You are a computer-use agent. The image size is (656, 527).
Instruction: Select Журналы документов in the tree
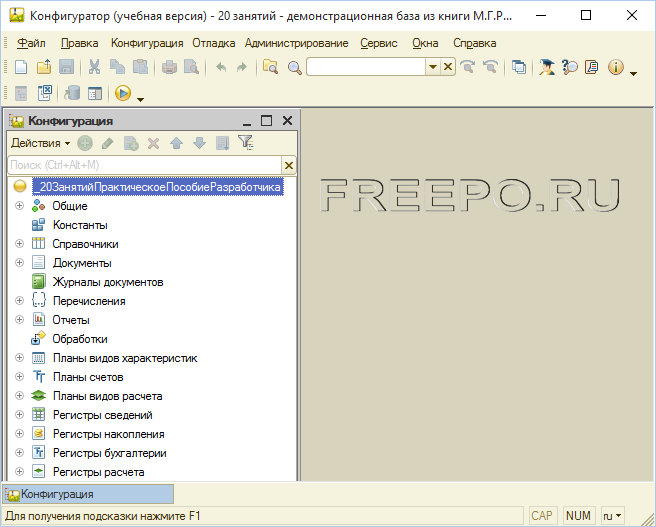[x=108, y=282]
